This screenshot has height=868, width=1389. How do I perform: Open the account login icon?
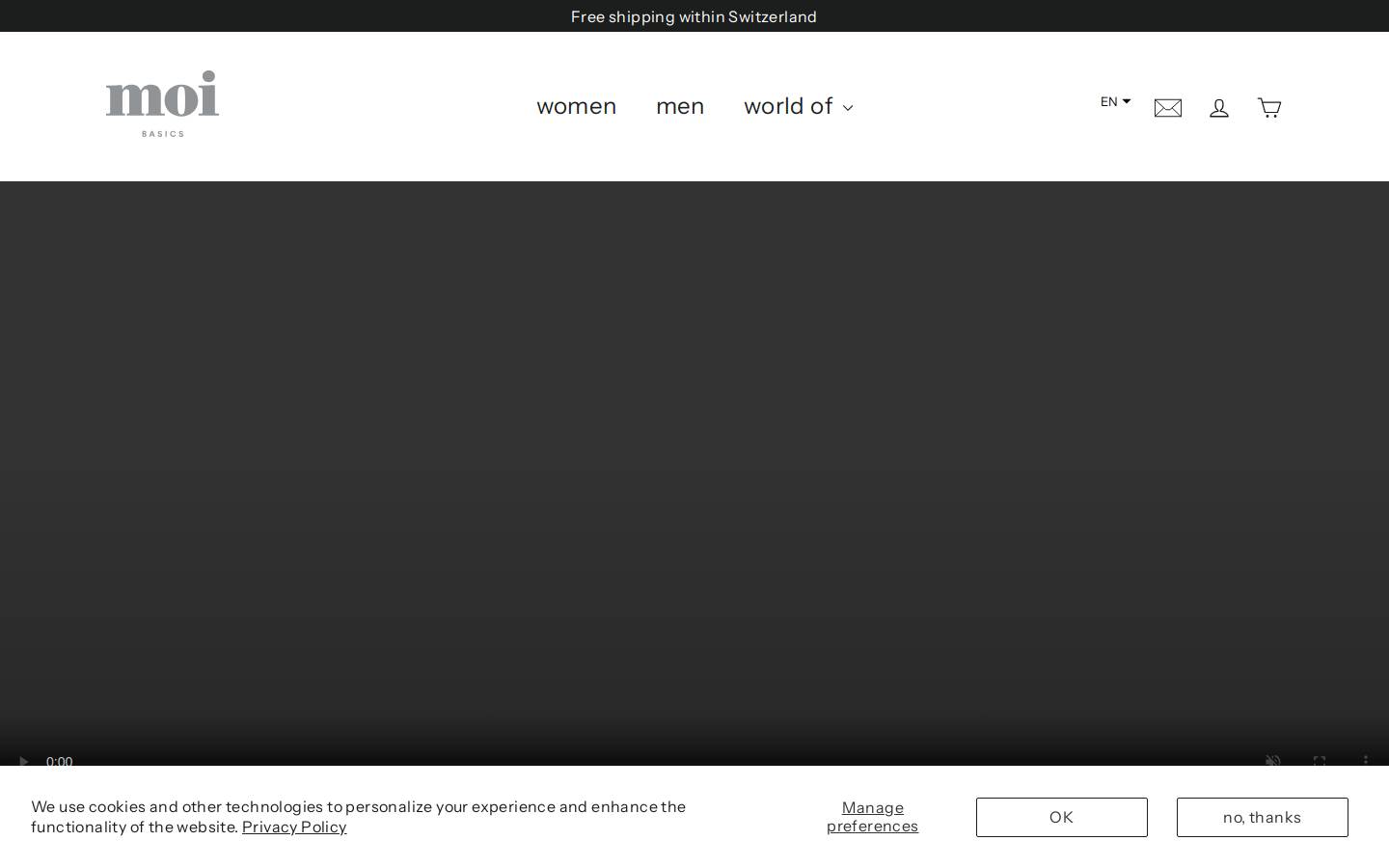pos(1219,108)
